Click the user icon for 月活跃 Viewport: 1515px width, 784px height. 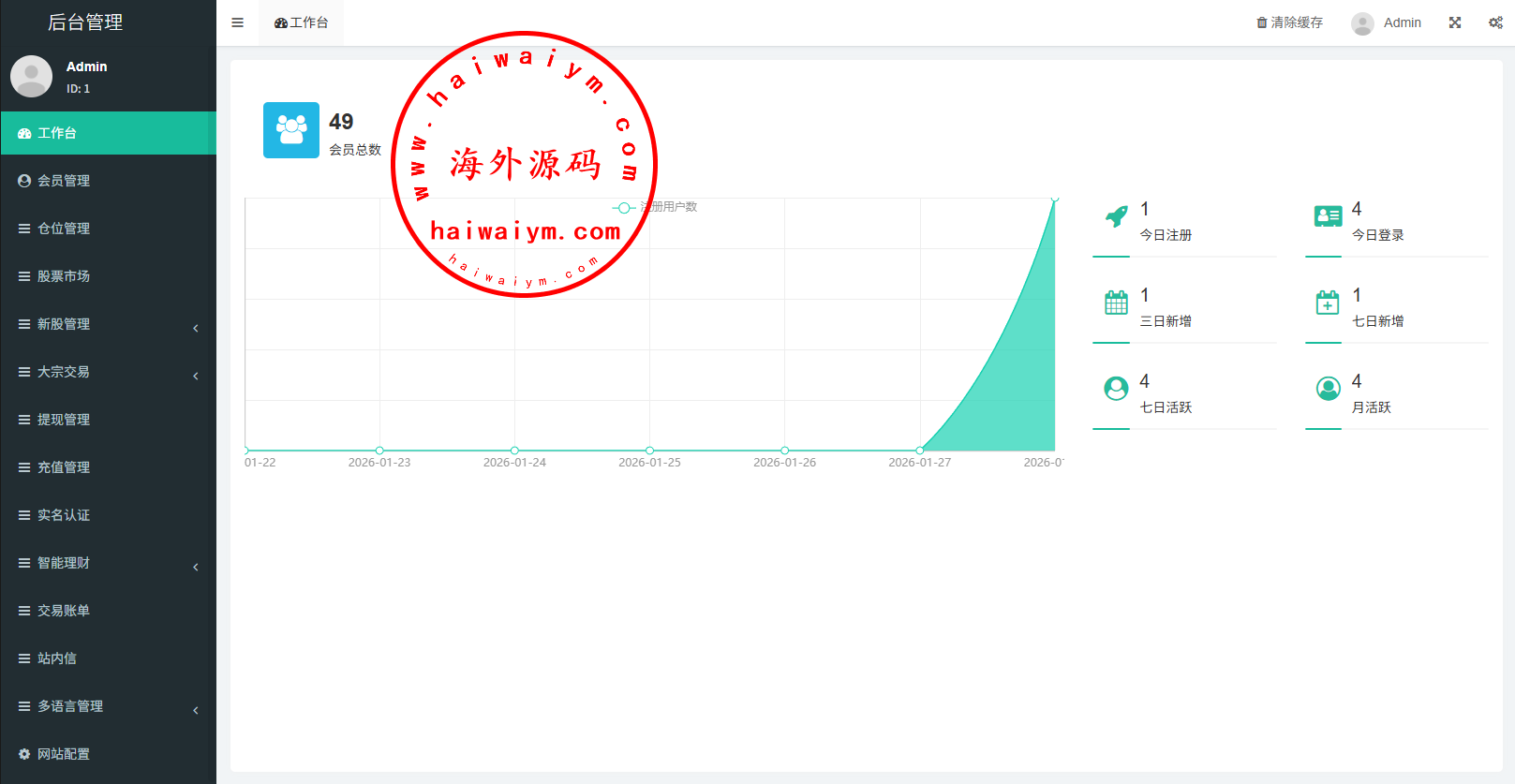point(1328,389)
